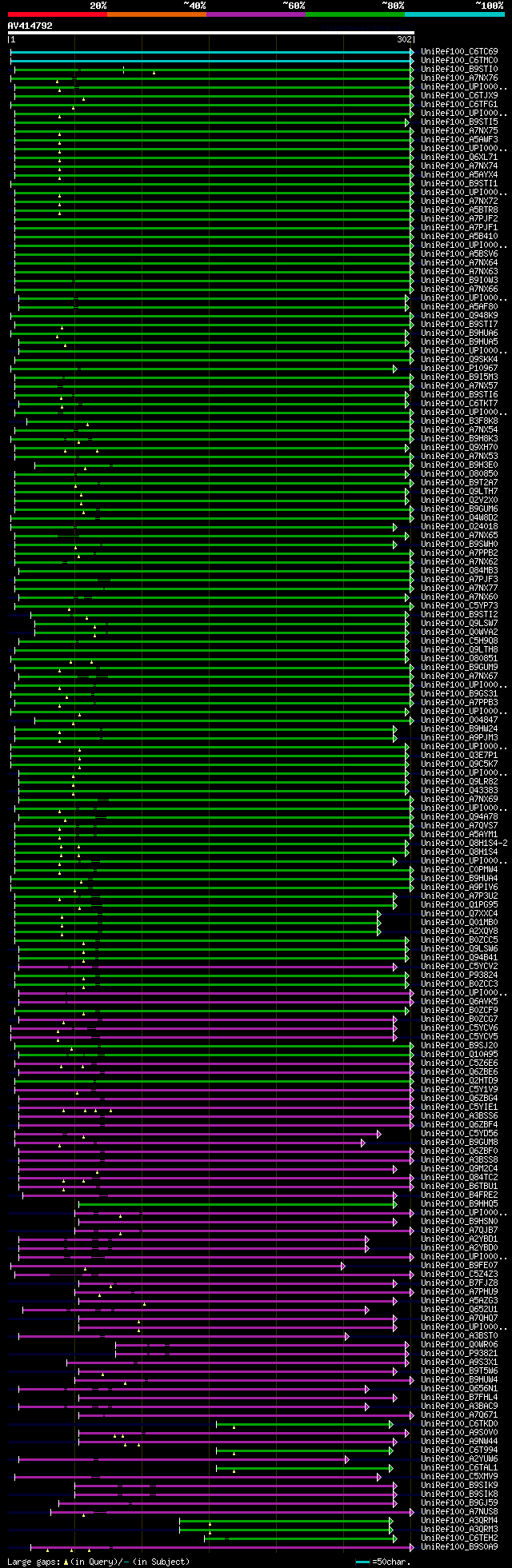Viewport: 512px width, 1568px height.
Task: Select hit label UniRef100_C6TKT7
Action: (459, 404)
